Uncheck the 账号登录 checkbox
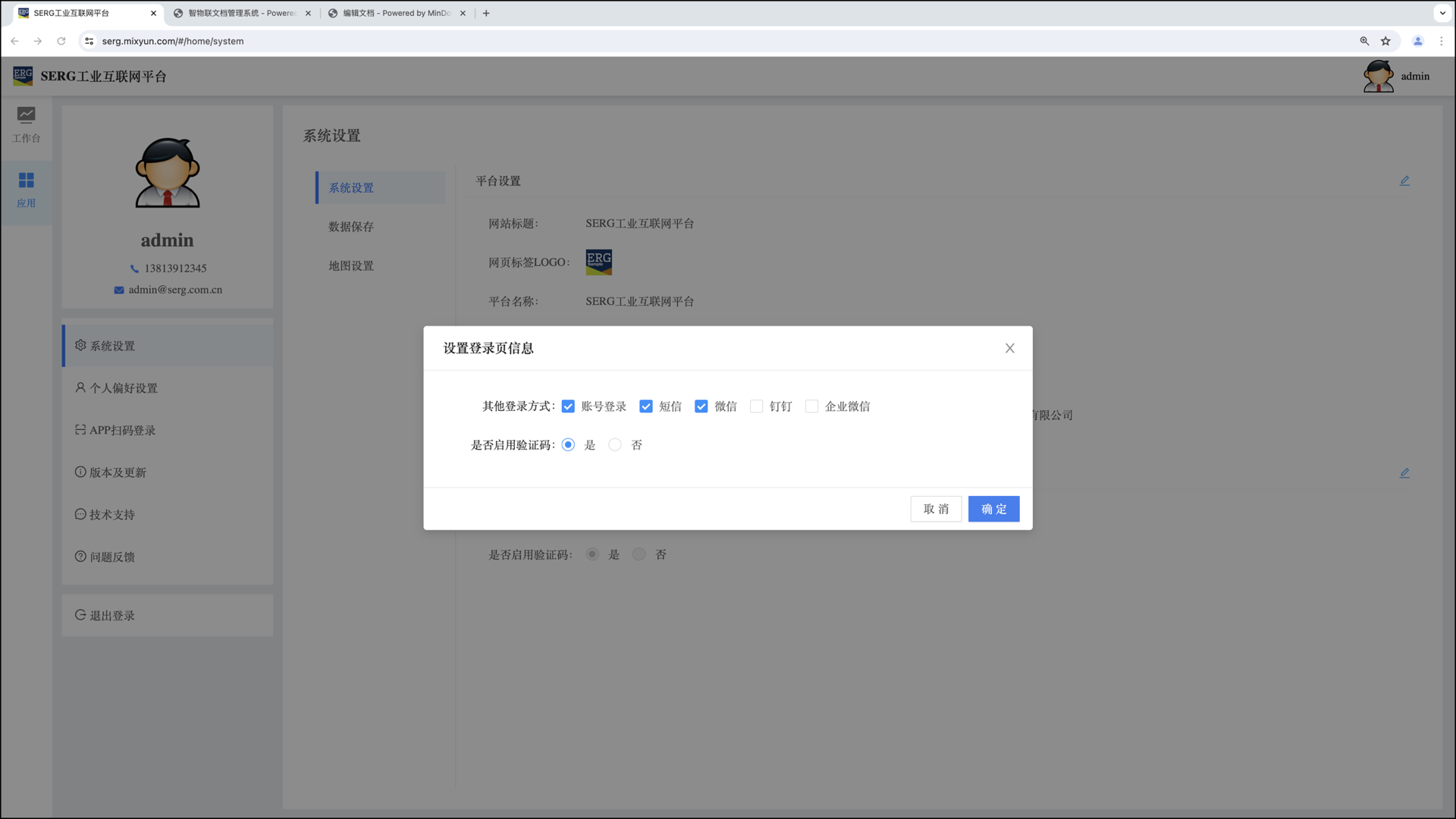 point(568,406)
